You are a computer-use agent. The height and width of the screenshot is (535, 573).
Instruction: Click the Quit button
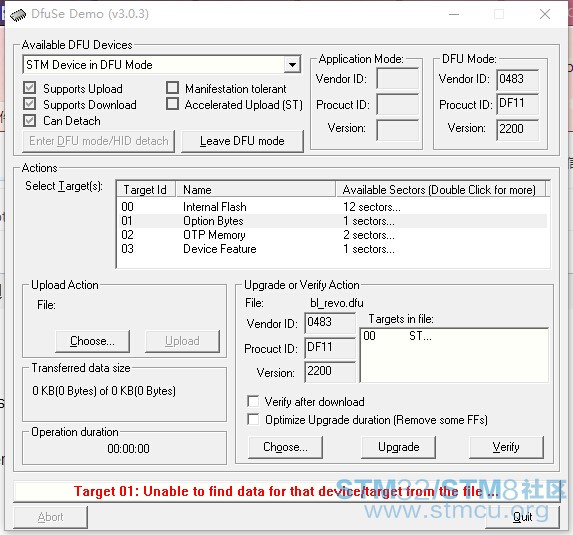(523, 517)
